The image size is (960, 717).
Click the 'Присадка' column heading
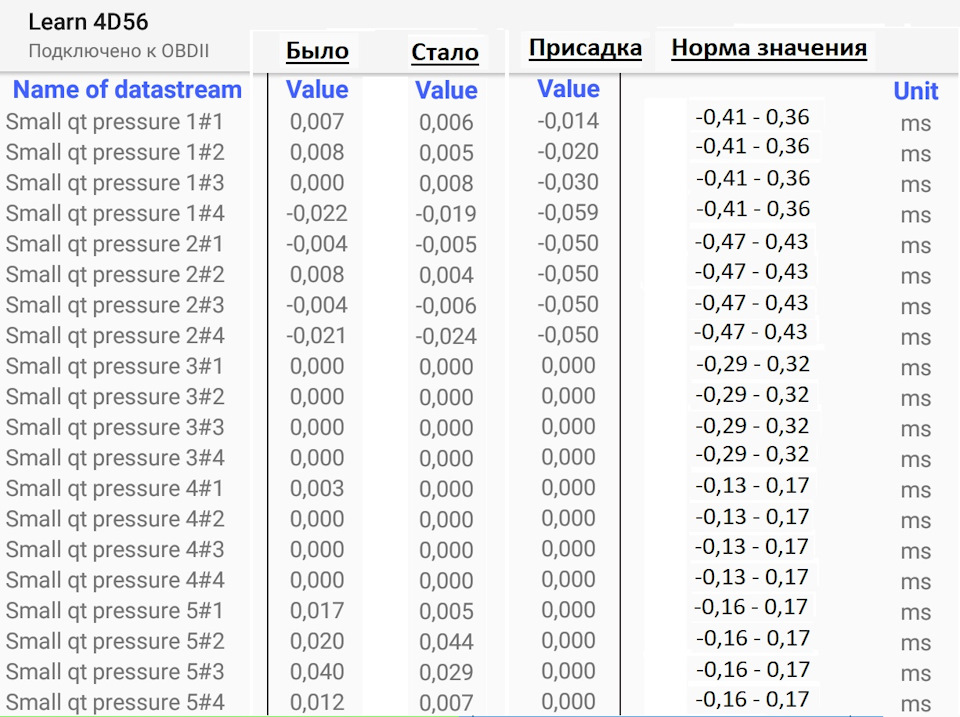pos(585,48)
